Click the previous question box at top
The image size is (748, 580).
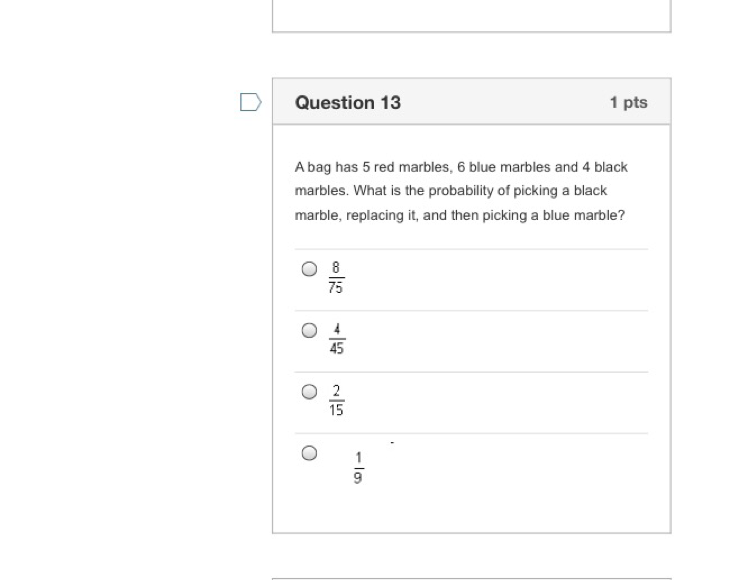(x=471, y=15)
